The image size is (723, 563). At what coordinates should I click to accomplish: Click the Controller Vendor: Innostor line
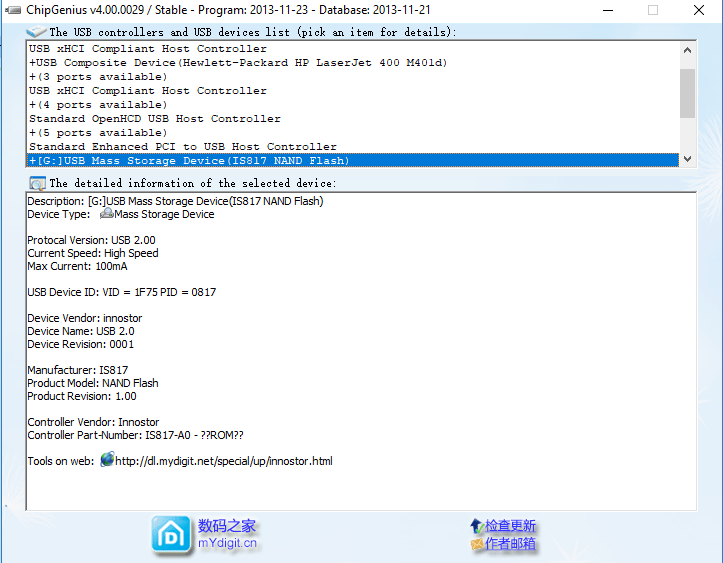click(x=93, y=422)
